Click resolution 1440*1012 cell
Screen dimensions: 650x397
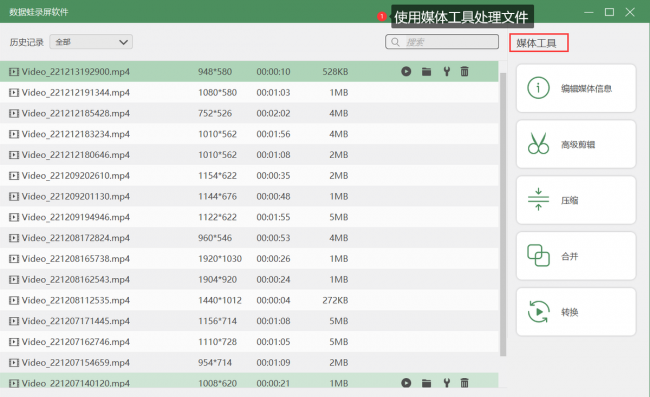pyautogui.click(x=220, y=300)
